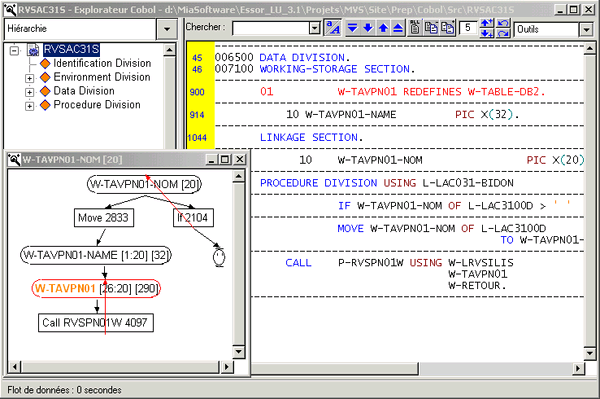The width and height of the screenshot is (600, 399).
Task: Click the Chercher search input field
Action: click(x=271, y=28)
